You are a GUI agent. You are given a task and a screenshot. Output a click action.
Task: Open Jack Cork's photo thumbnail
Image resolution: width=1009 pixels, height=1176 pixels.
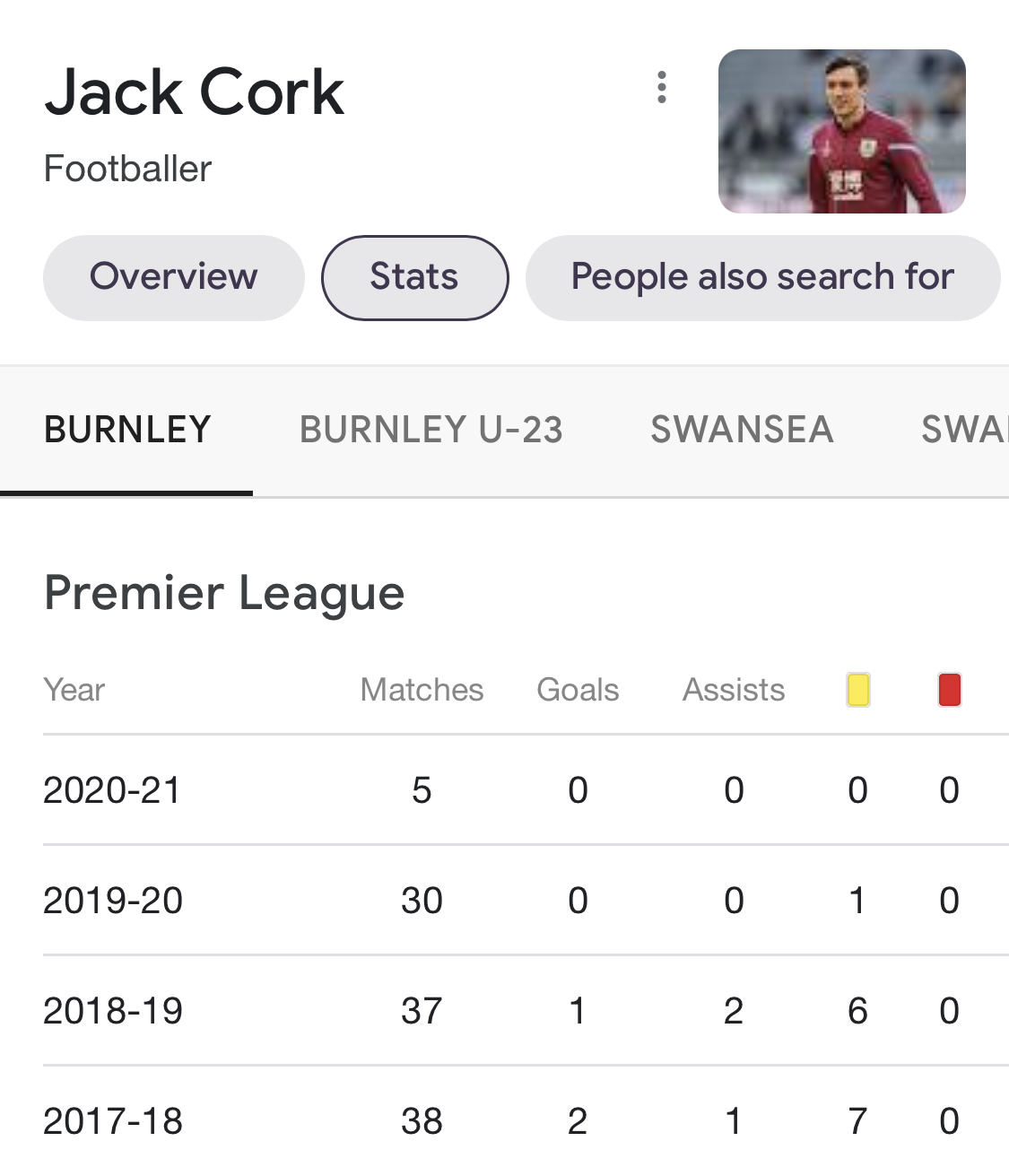point(841,131)
